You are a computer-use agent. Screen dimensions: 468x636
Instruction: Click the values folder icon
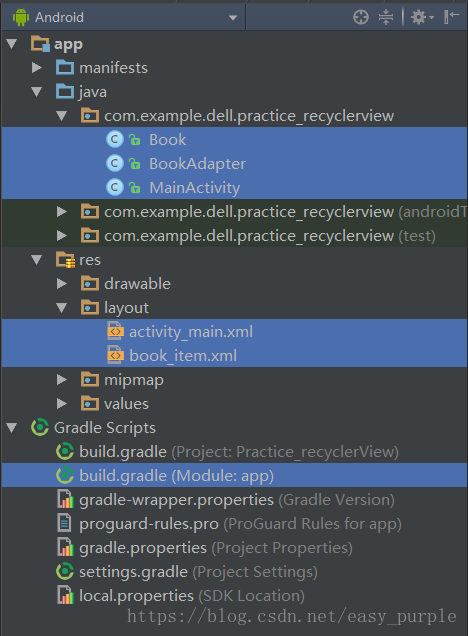(x=90, y=404)
